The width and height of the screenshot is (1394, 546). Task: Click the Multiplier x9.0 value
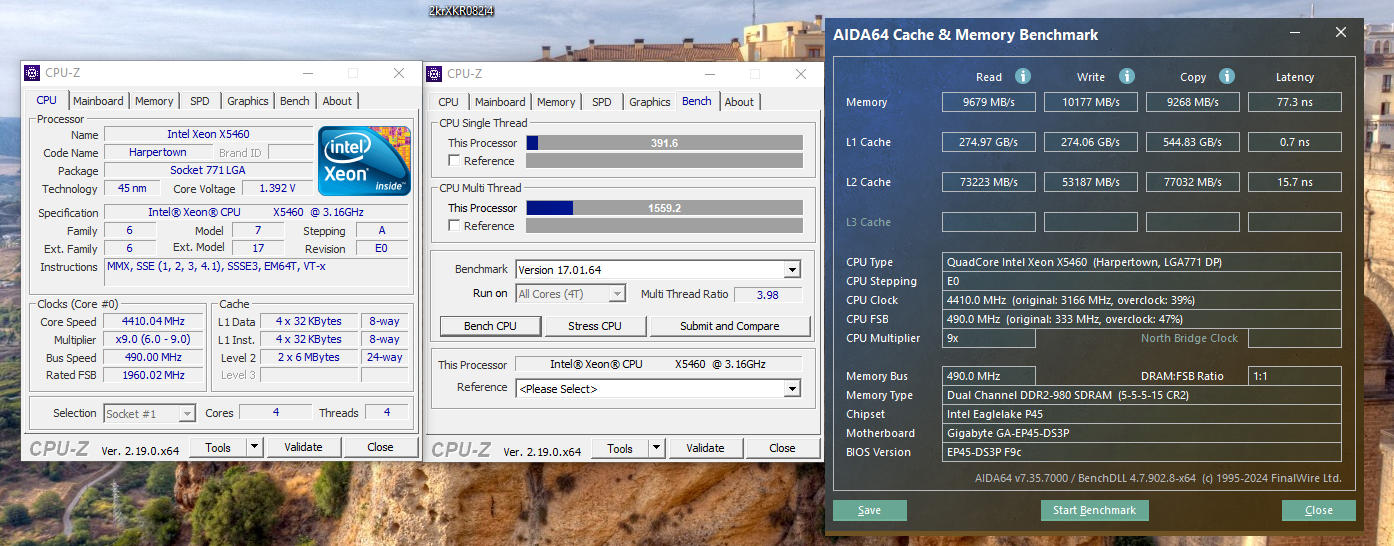click(x=154, y=340)
